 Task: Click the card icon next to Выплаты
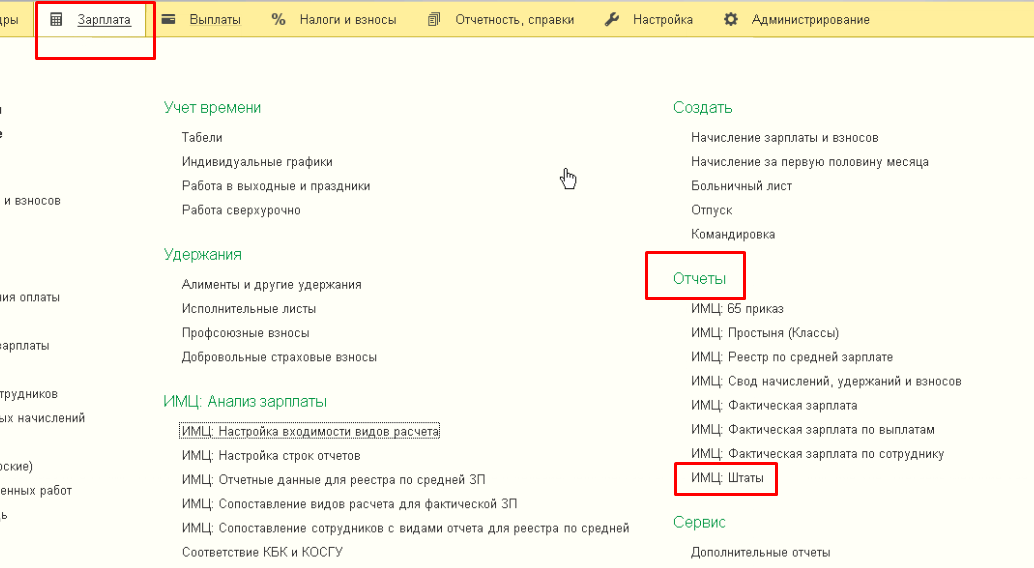click(x=170, y=19)
